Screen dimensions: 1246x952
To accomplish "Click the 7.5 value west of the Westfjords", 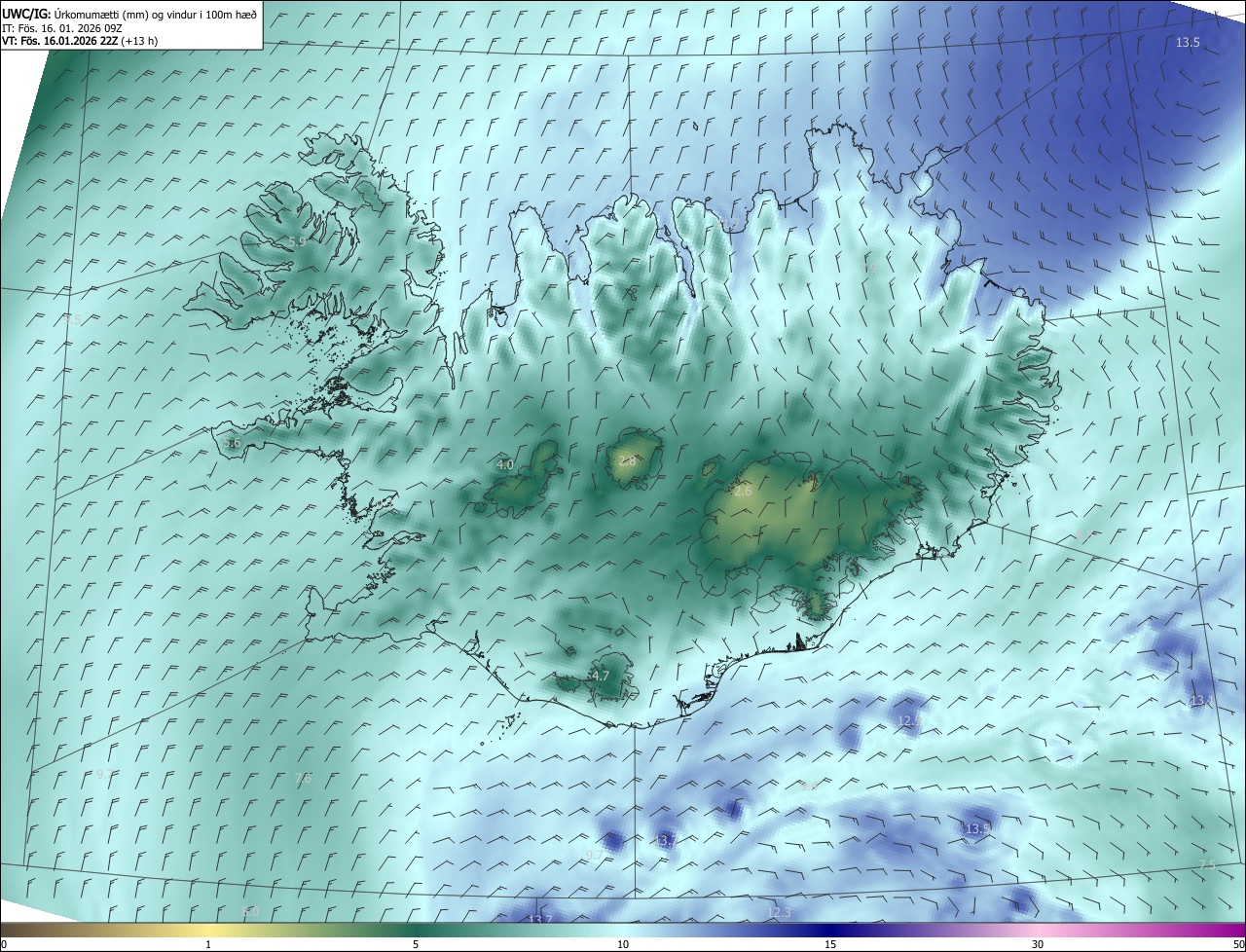I will [x=73, y=319].
